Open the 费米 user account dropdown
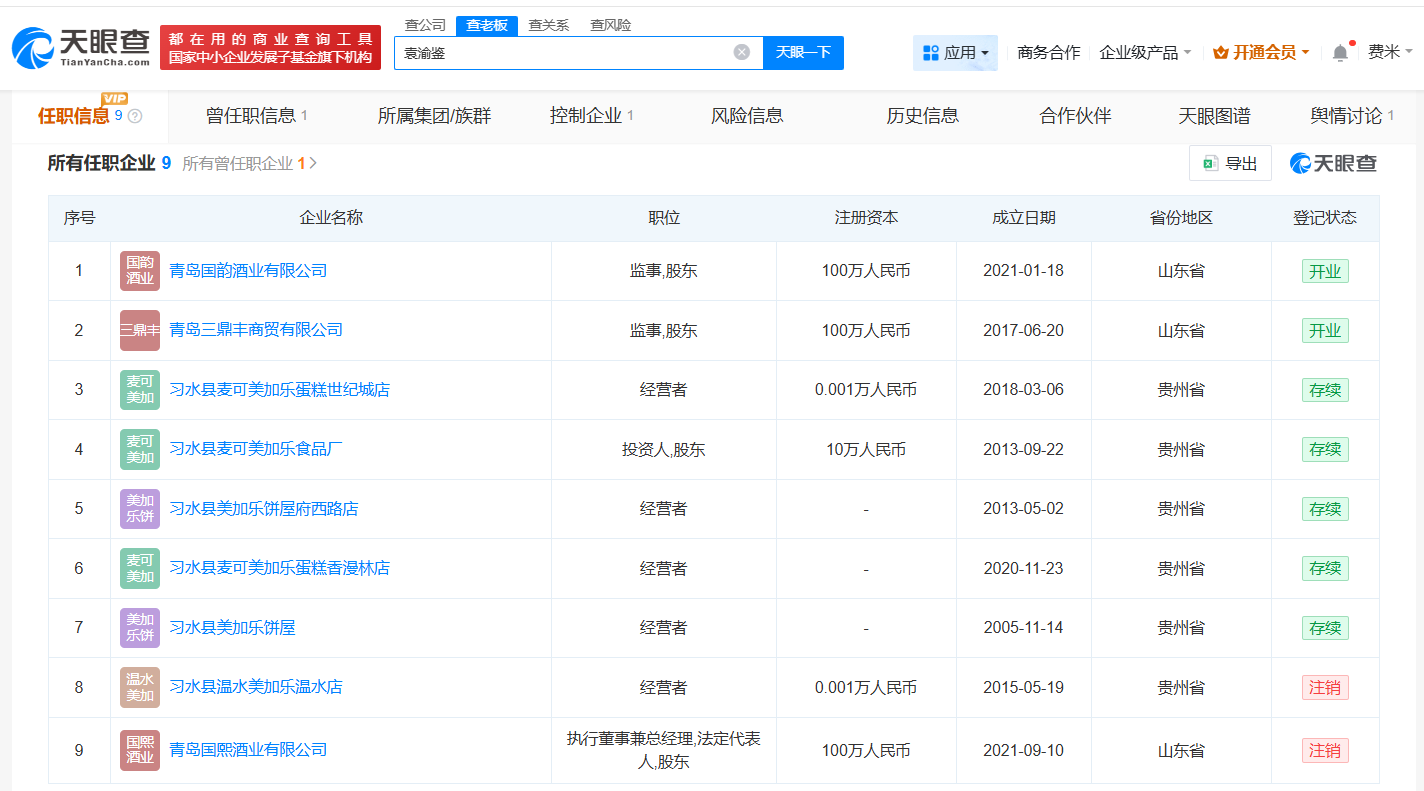Screen dimensions: 1424x791 pos(1390,53)
